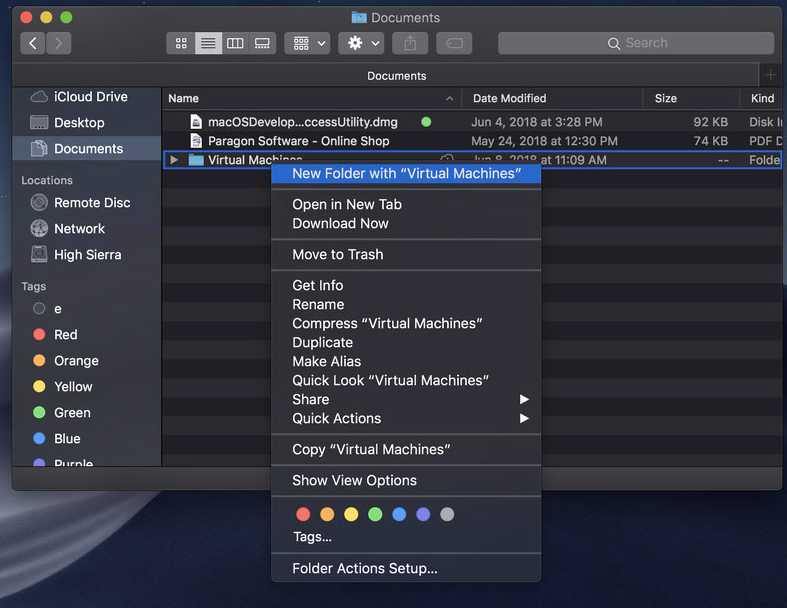
Task: Click in the Search field
Action: click(636, 43)
